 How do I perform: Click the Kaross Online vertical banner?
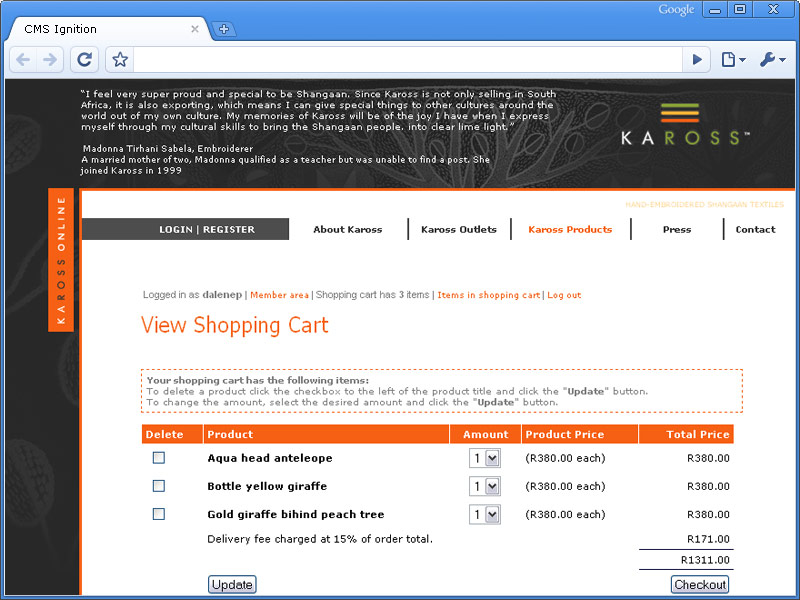coord(61,260)
